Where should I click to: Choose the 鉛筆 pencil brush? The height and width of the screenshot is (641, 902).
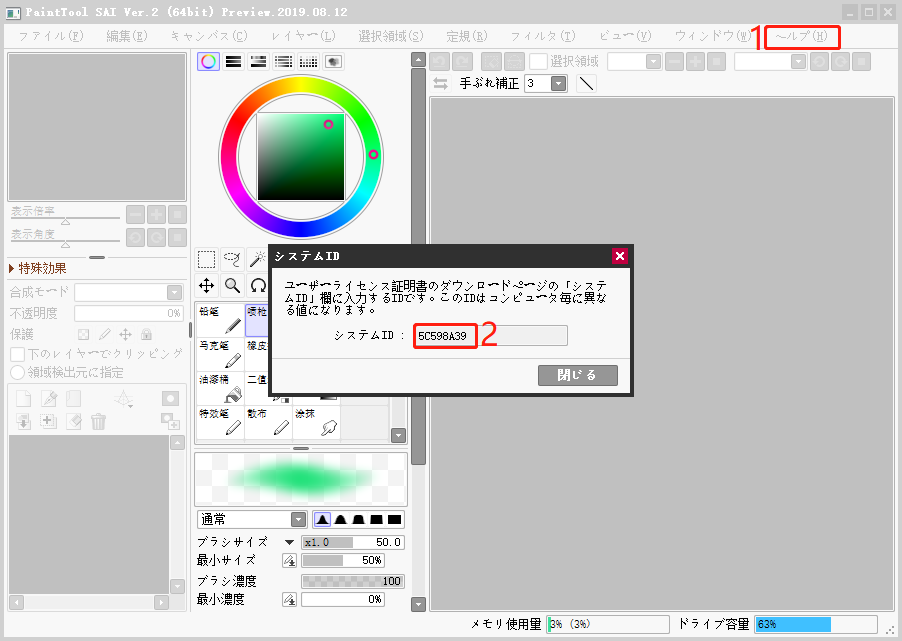point(220,320)
